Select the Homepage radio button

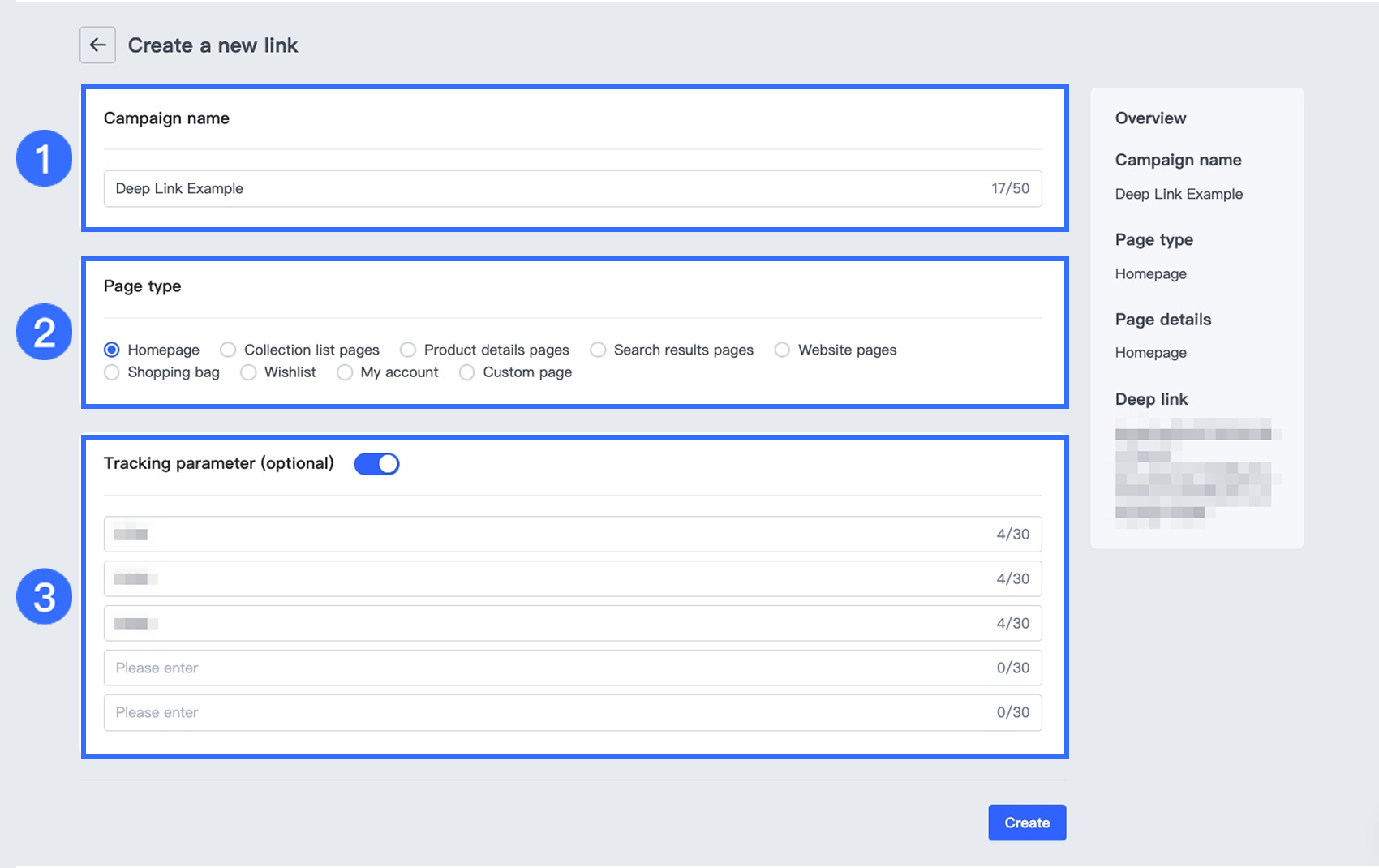112,350
